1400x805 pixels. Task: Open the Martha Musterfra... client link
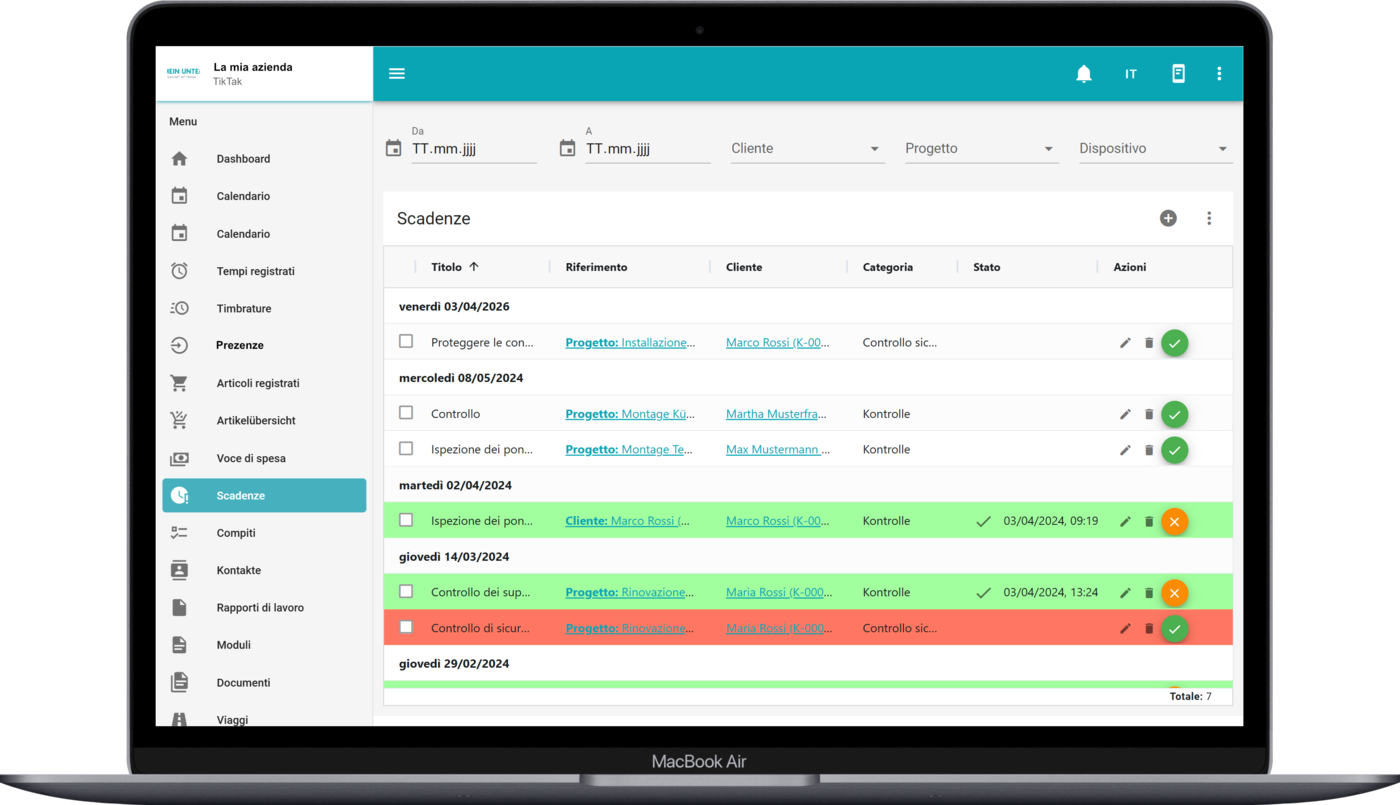pyautogui.click(x=776, y=414)
